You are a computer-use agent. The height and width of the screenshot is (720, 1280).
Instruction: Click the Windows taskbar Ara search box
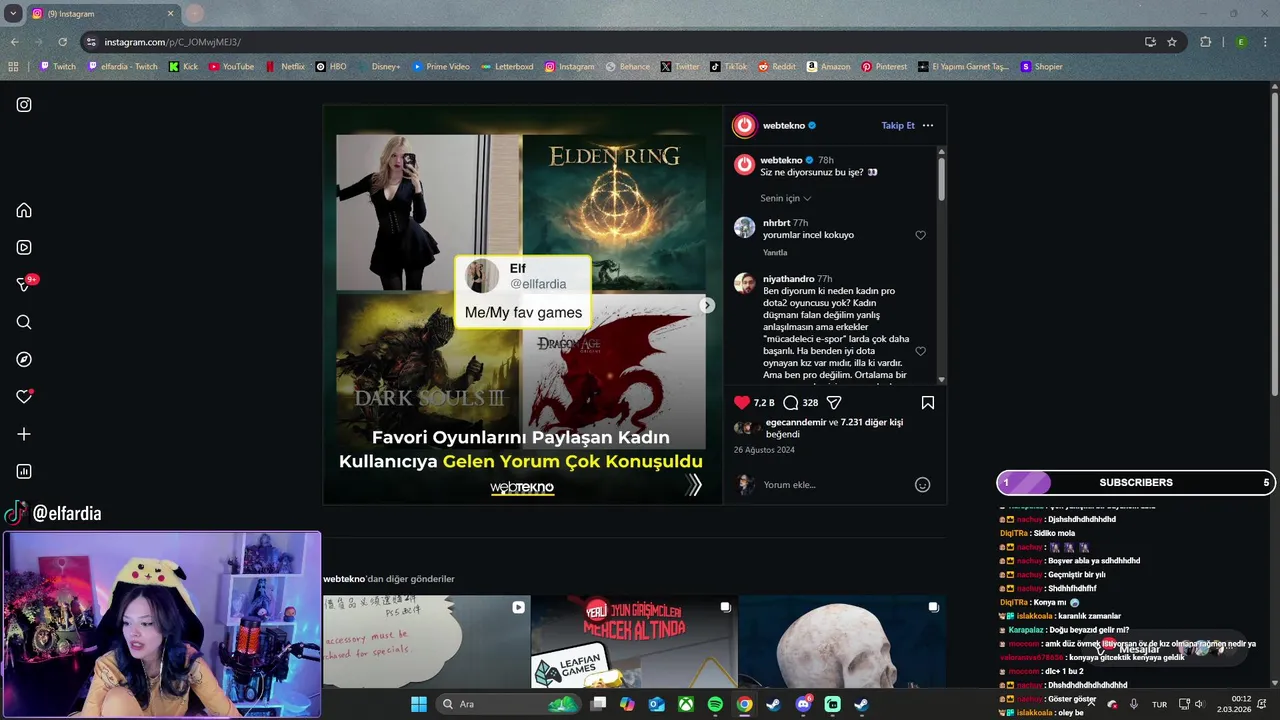tap(508, 704)
